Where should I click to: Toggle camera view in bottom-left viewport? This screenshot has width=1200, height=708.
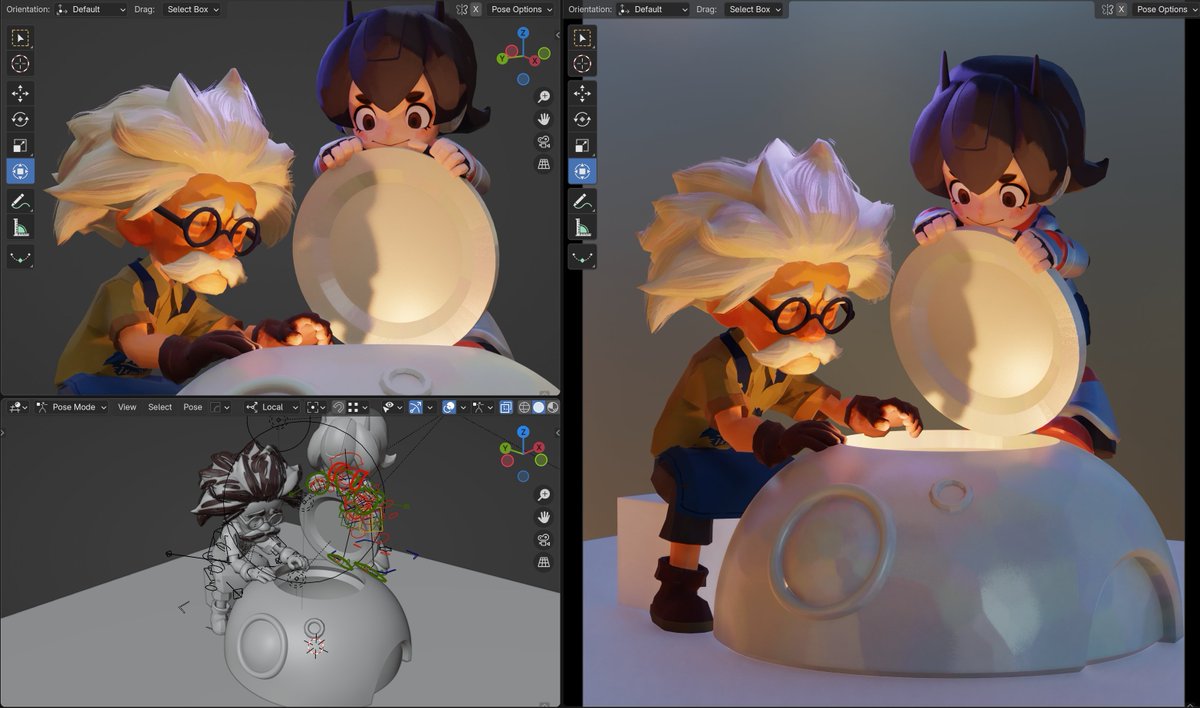[x=544, y=540]
